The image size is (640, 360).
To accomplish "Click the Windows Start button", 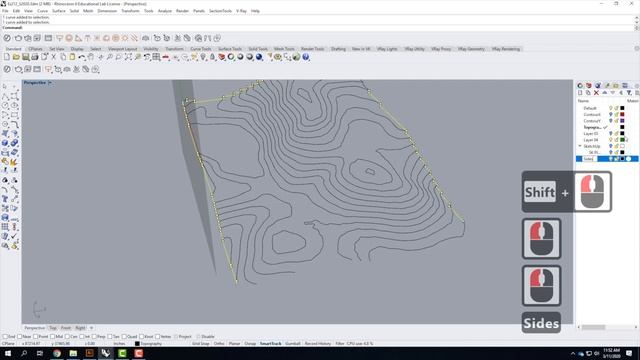I will 8,353.
